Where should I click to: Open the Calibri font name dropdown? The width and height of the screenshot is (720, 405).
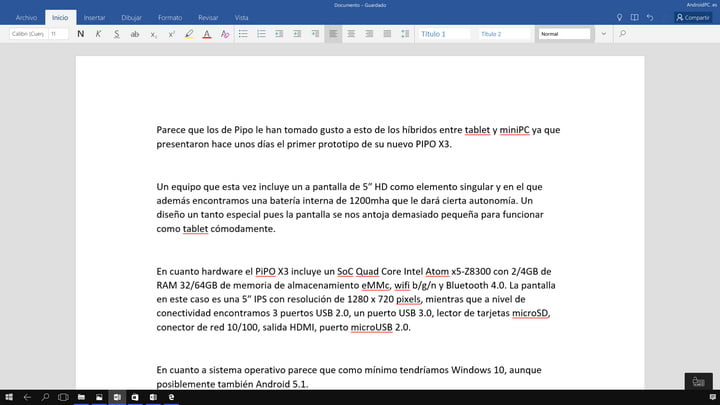click(27, 34)
